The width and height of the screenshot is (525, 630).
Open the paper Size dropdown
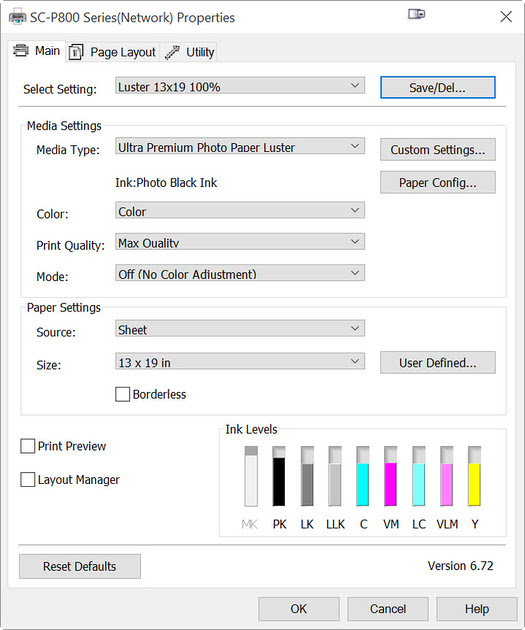(x=240, y=362)
